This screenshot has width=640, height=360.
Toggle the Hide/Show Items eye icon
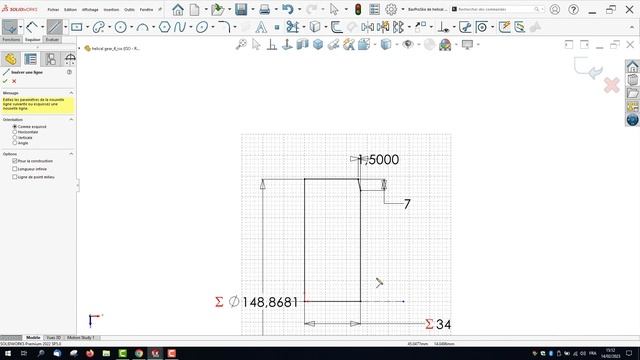(407, 44)
